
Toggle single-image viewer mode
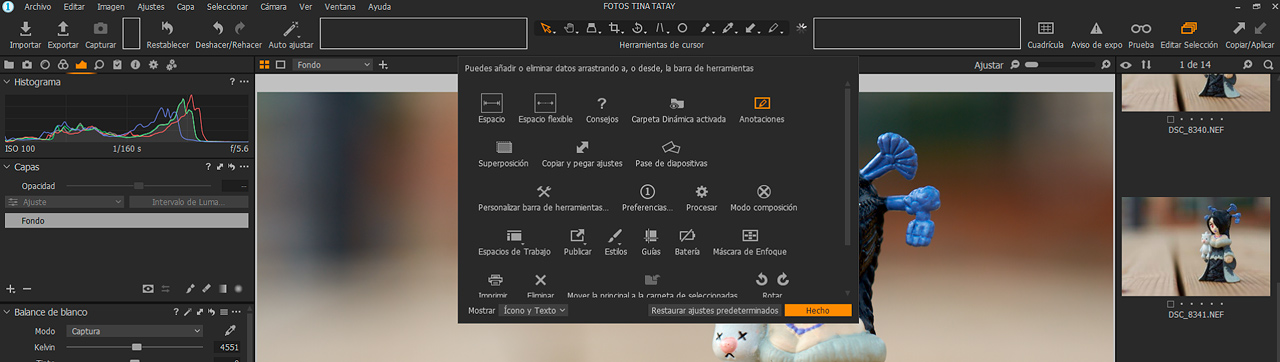click(281, 64)
